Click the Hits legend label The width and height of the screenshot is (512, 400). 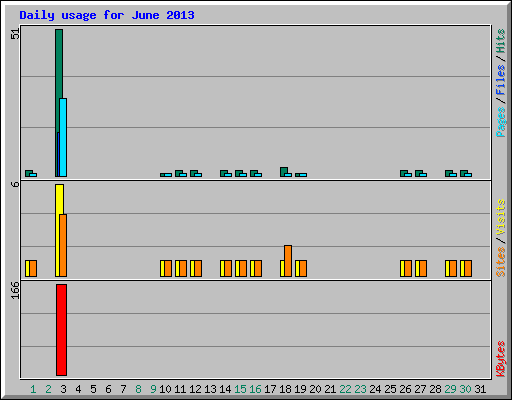point(501,41)
